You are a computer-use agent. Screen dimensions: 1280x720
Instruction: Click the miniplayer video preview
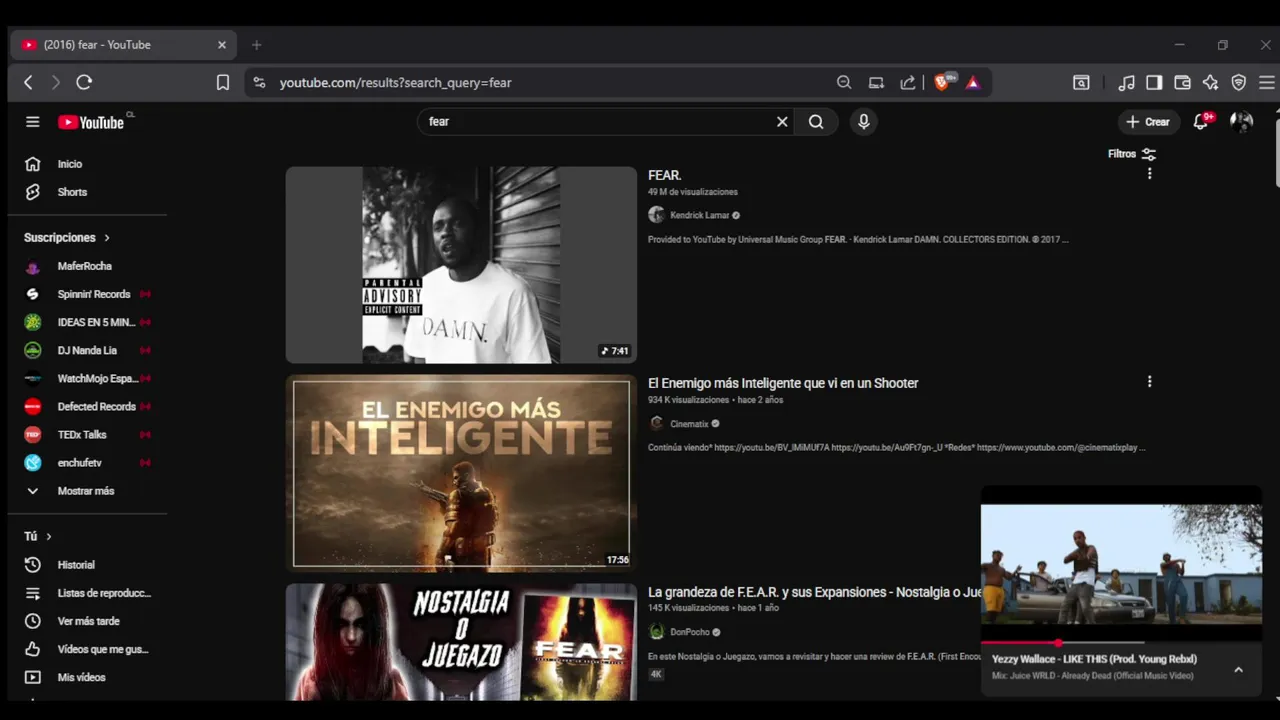click(x=1121, y=564)
